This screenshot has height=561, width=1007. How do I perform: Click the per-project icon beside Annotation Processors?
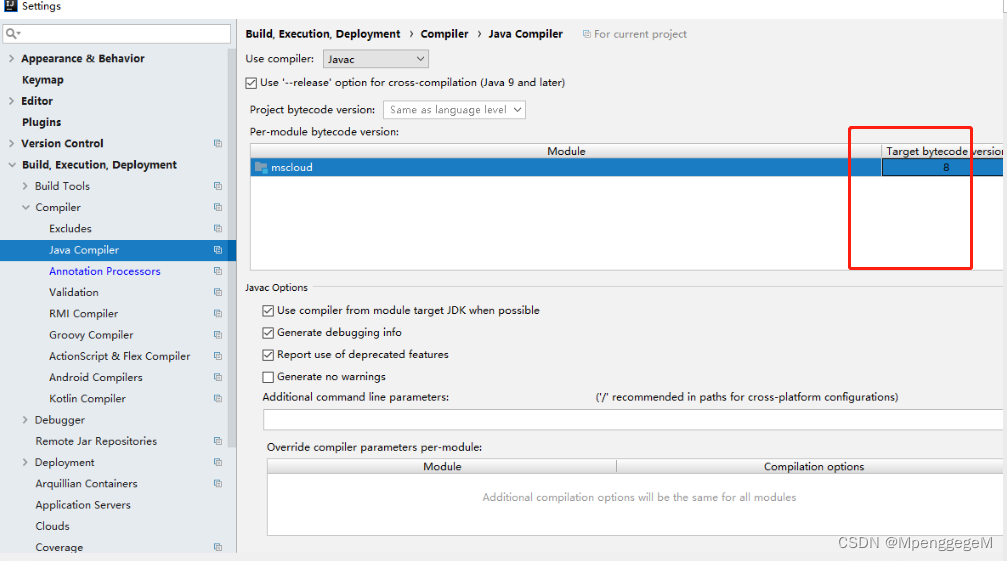[x=218, y=271]
